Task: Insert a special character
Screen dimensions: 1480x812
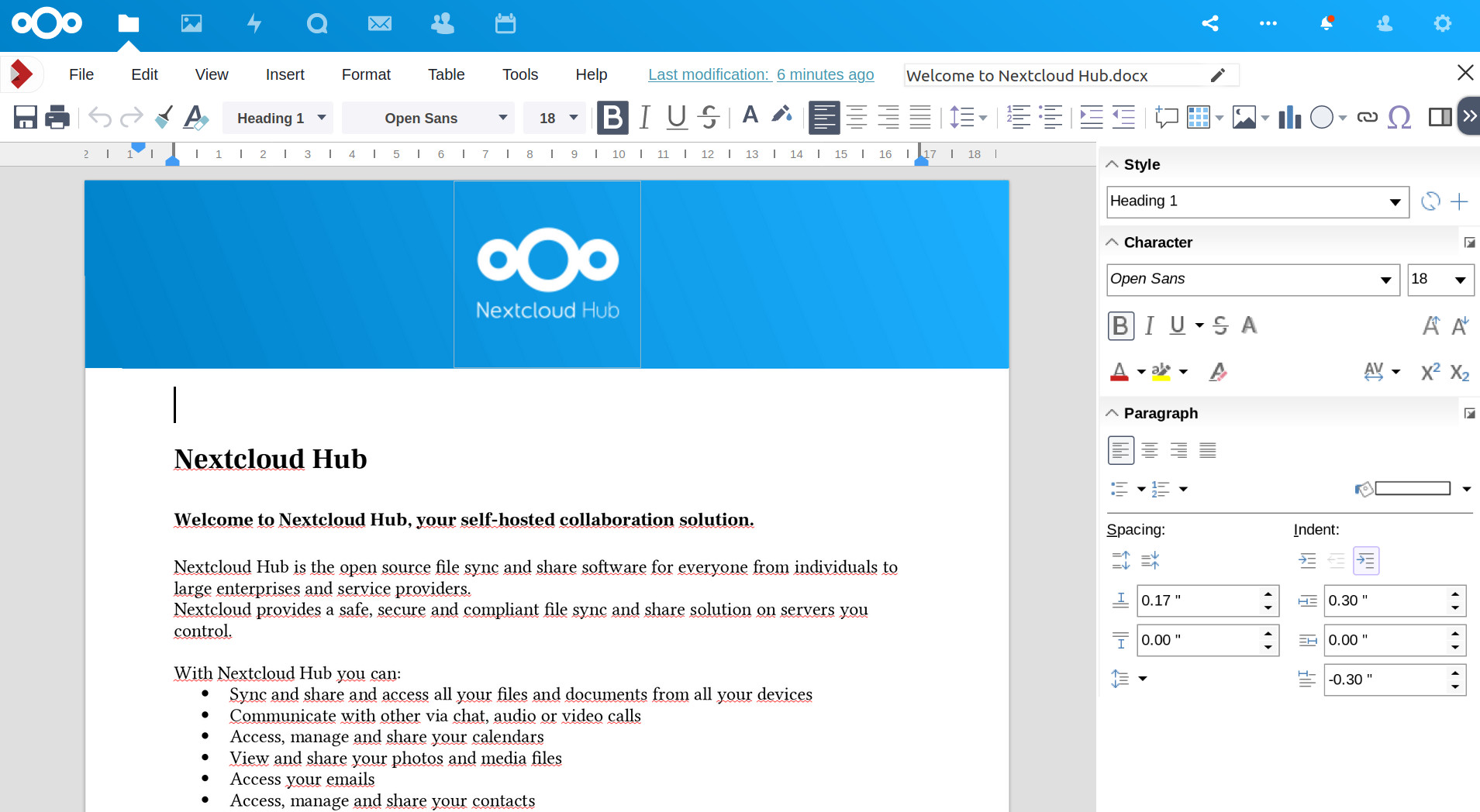Action: pos(1399,118)
